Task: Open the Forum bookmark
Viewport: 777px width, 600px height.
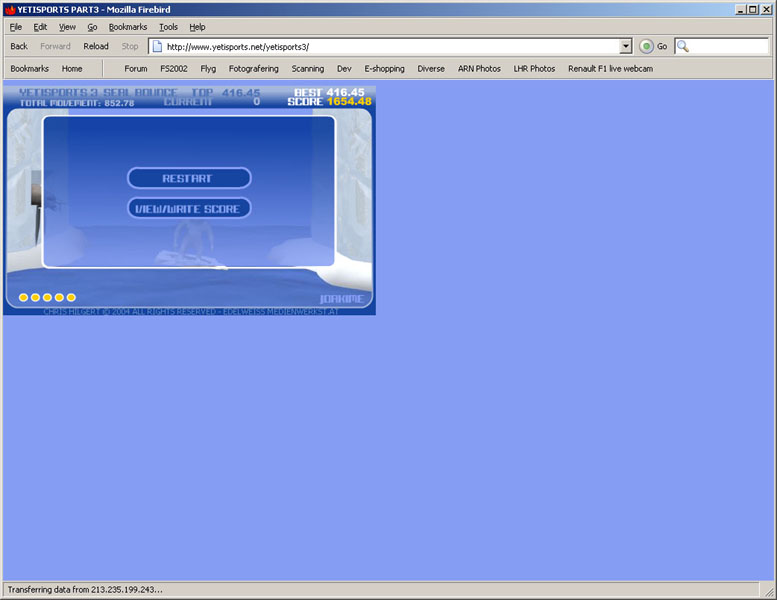Action: [x=136, y=68]
